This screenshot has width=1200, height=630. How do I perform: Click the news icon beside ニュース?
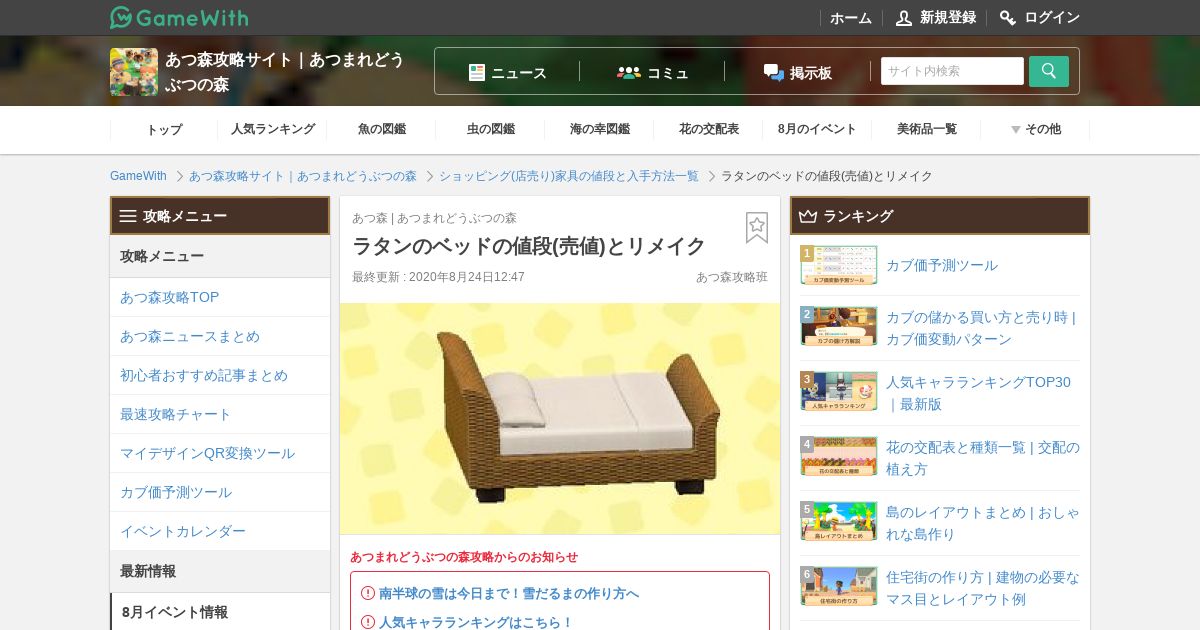point(477,72)
